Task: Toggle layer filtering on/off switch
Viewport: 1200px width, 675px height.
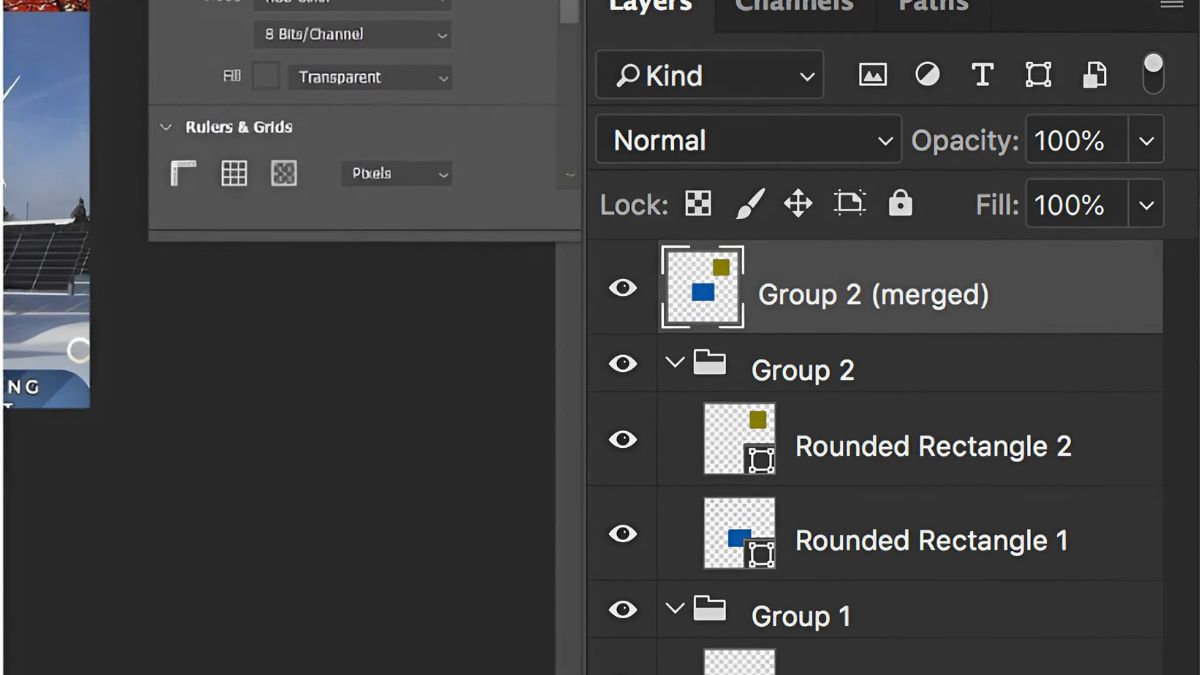Action: tap(1153, 74)
